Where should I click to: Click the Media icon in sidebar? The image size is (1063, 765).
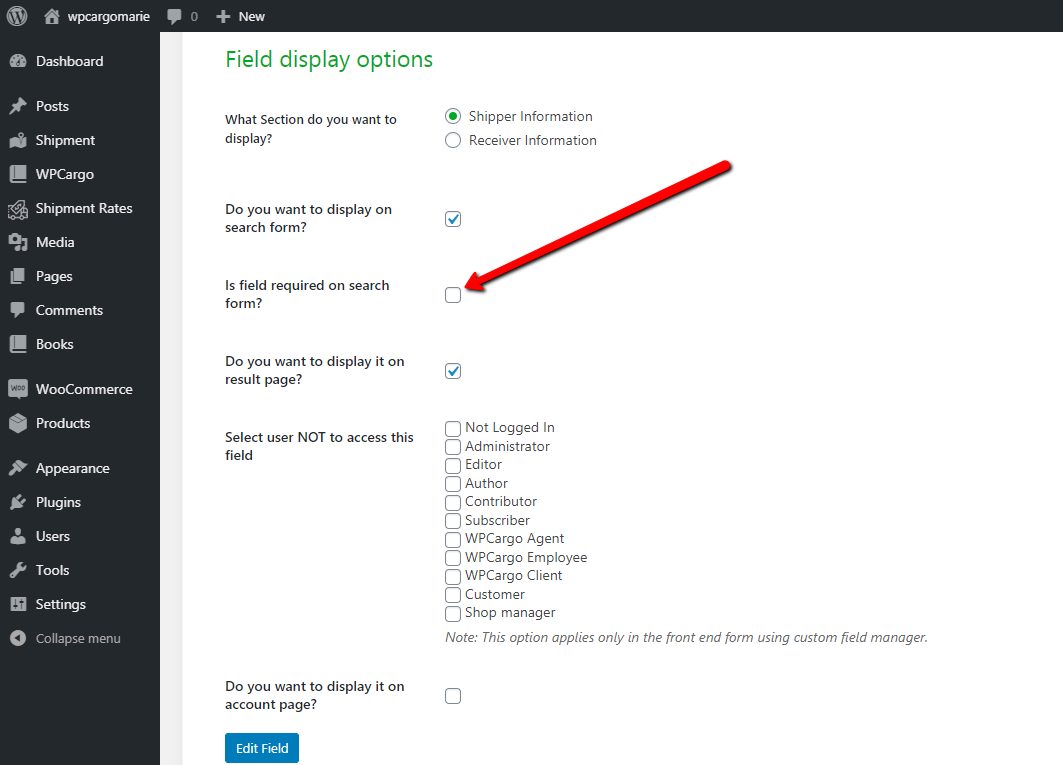tap(18, 242)
